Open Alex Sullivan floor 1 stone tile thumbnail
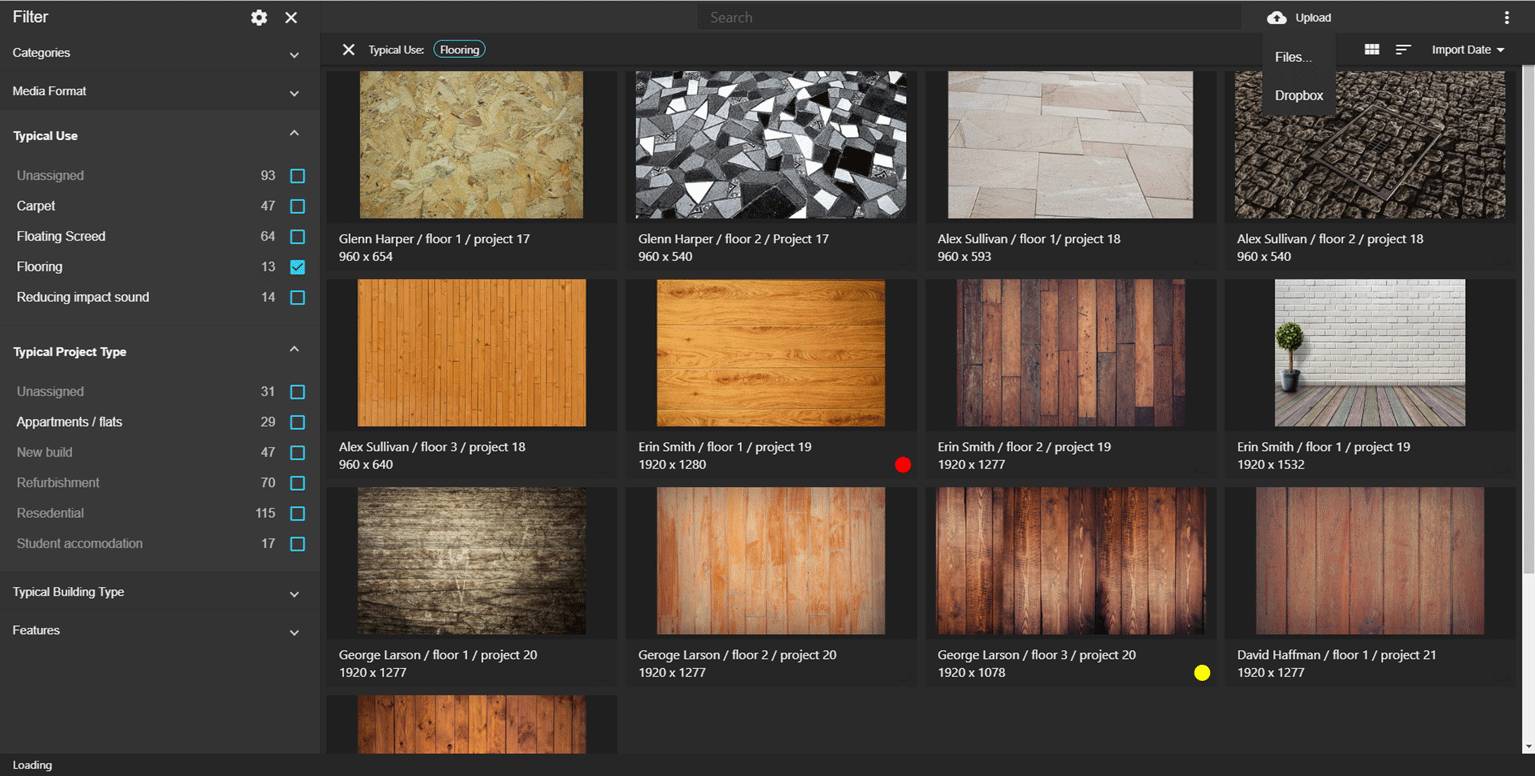This screenshot has height=776, width=1535. (1070, 145)
